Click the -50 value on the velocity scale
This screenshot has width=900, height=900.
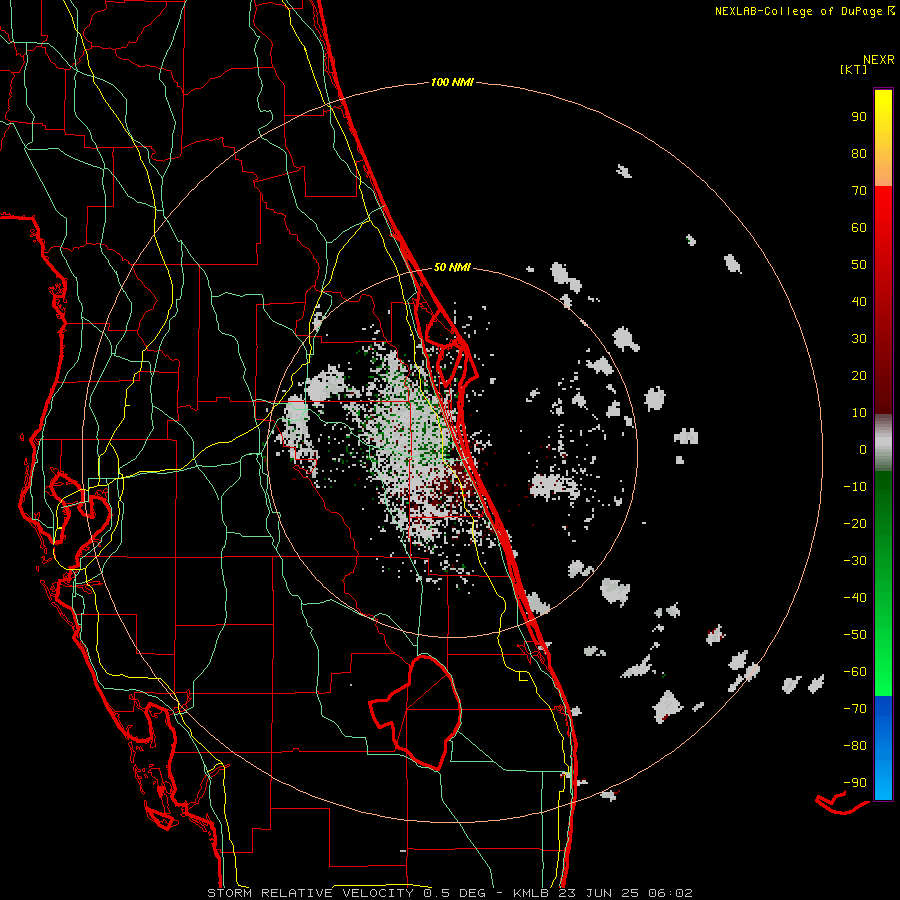pyautogui.click(x=855, y=635)
